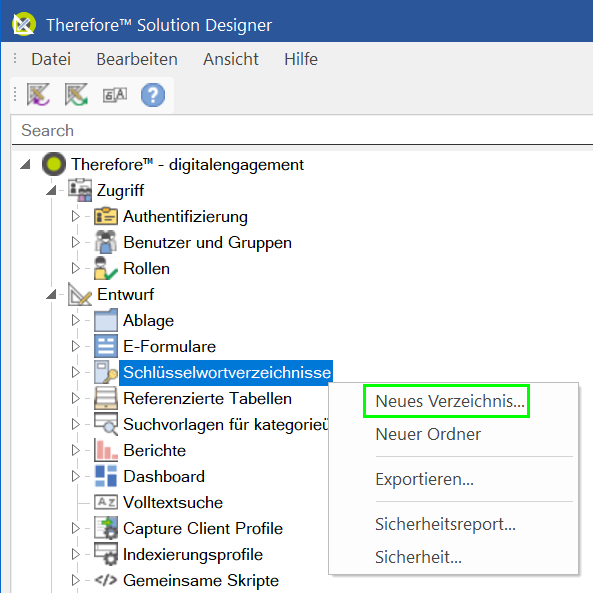Click the Referenzierte Tabellen drawer icon

click(x=106, y=398)
